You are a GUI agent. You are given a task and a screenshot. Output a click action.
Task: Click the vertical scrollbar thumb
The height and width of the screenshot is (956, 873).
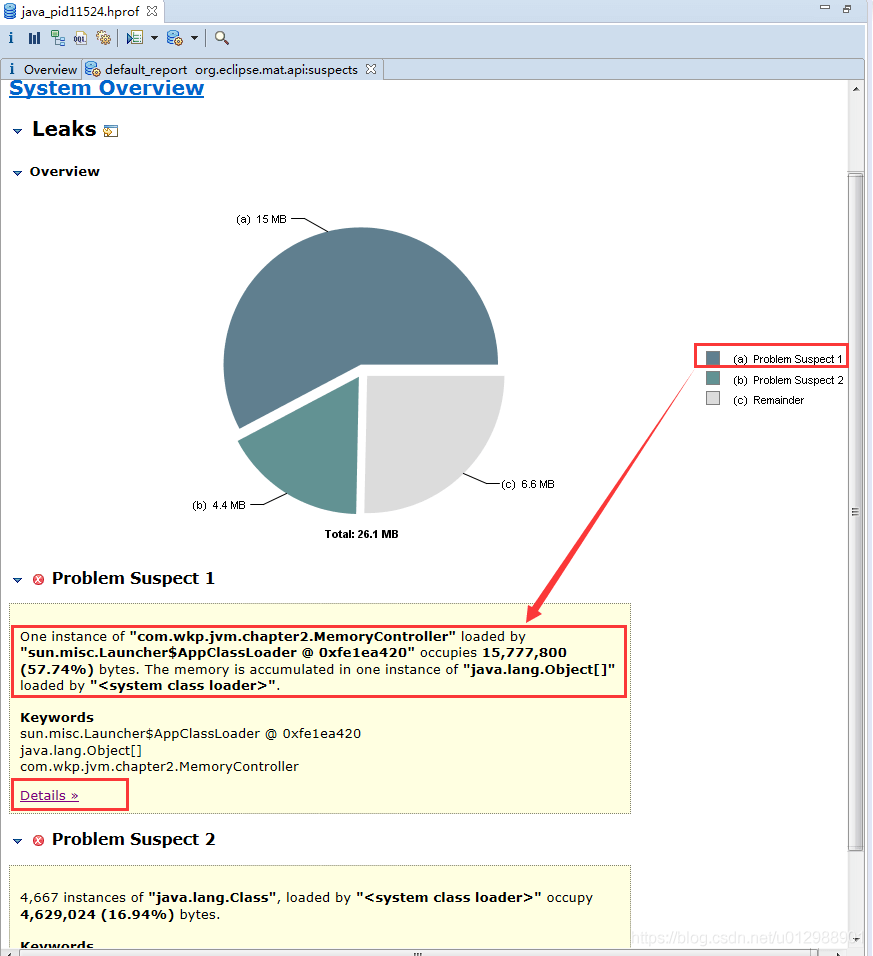coord(856,511)
